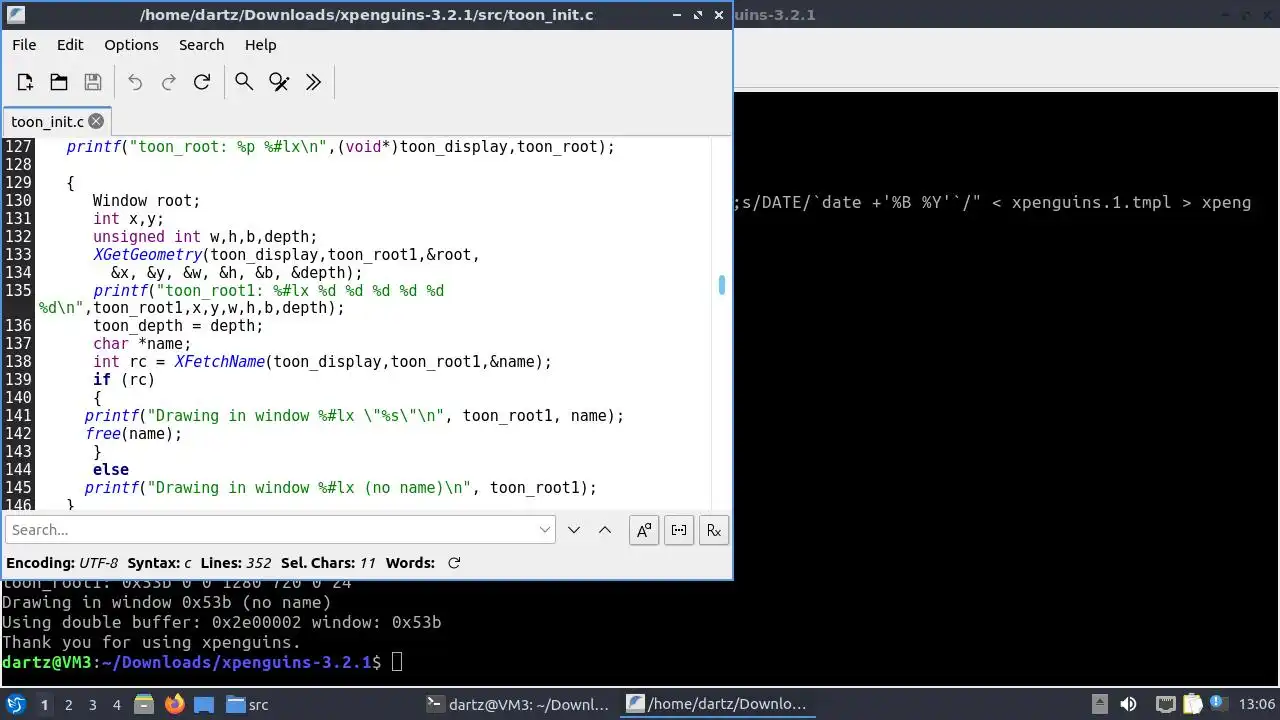Click "Encoding: UTF-8" in status bar
The image size is (1280, 720).
pyautogui.click(x=62, y=563)
